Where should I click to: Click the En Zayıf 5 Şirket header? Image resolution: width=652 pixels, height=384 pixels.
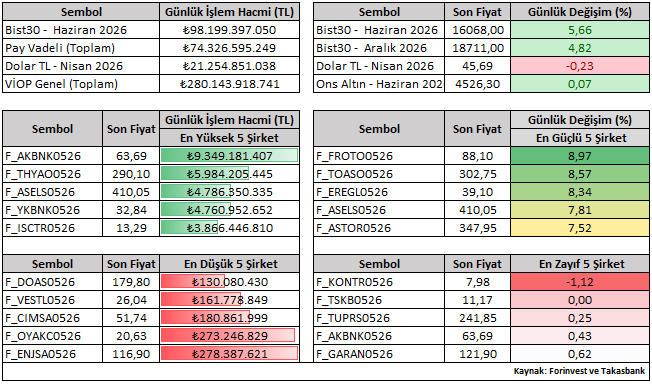[580, 264]
